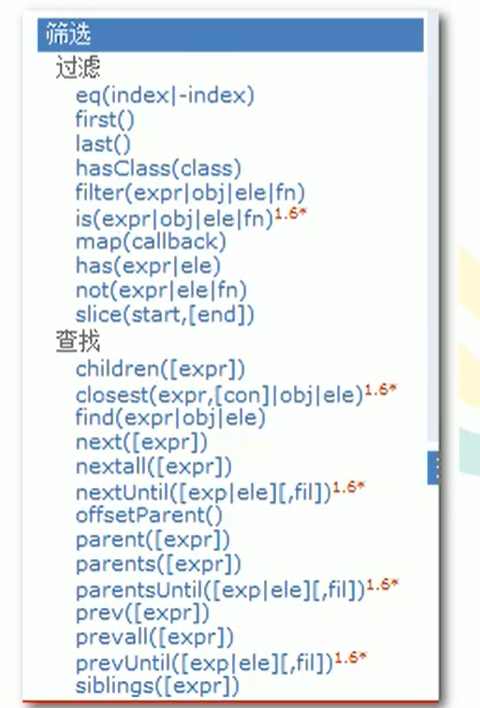
Task: Click the nextall([expr]) link
Action: tap(154, 466)
